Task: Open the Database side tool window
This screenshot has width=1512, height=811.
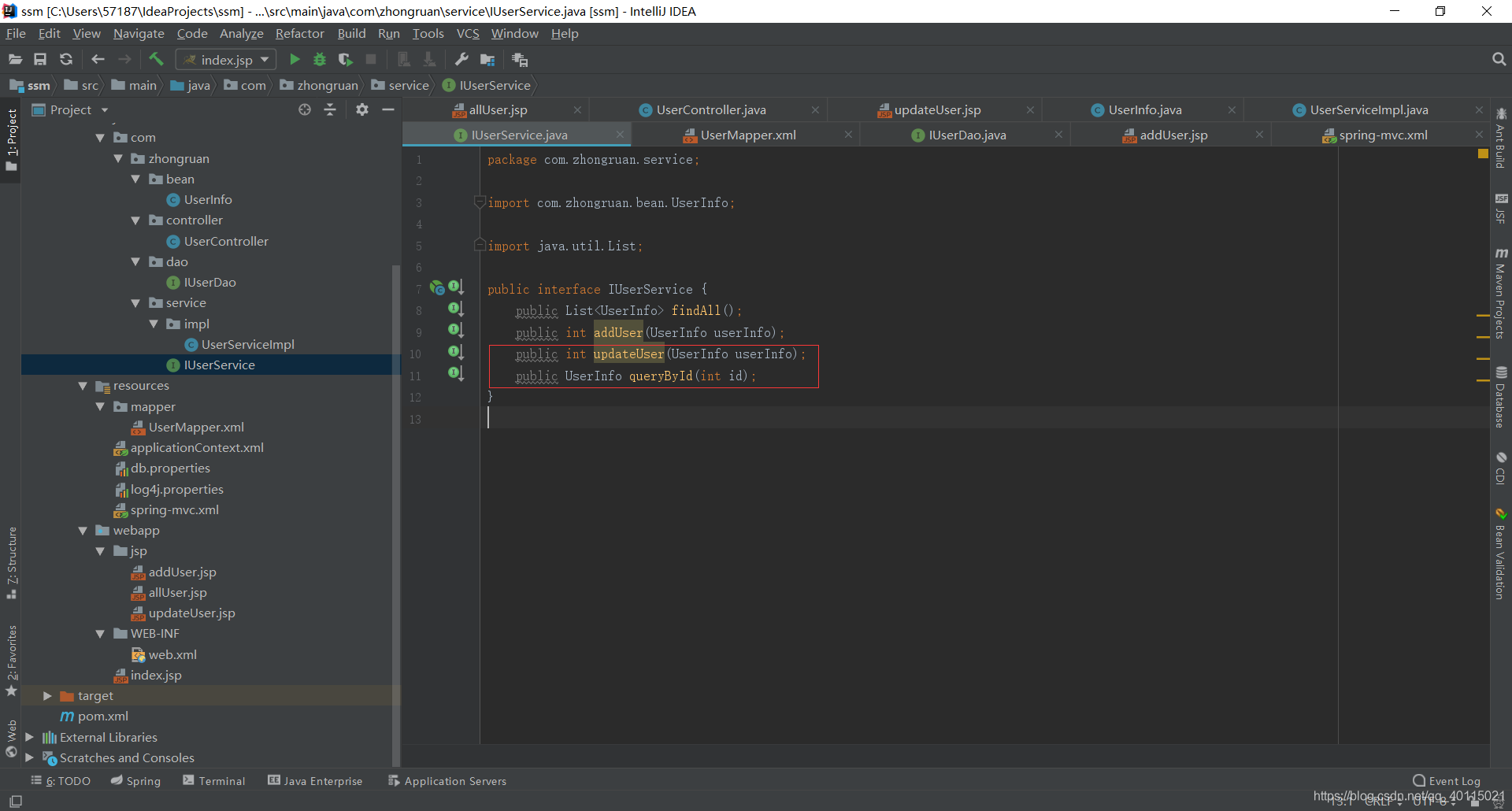Action: point(1501,397)
